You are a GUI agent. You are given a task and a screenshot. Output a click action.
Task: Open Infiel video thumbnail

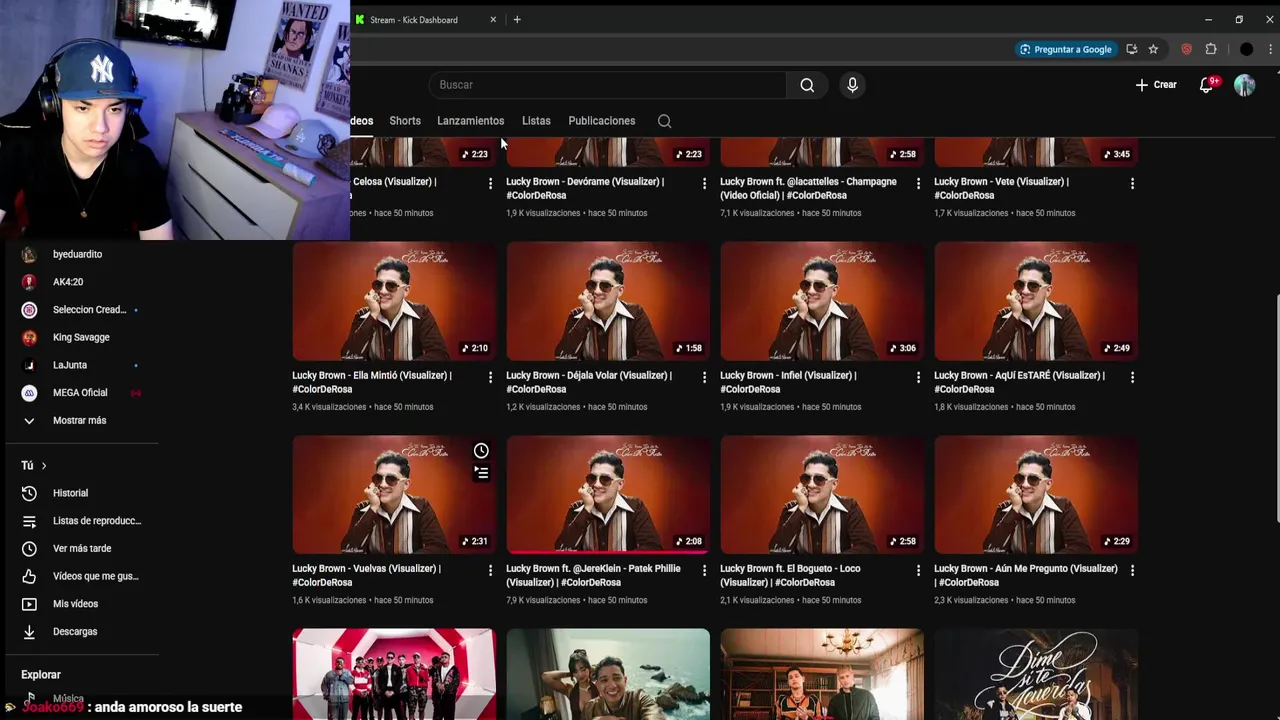click(822, 301)
